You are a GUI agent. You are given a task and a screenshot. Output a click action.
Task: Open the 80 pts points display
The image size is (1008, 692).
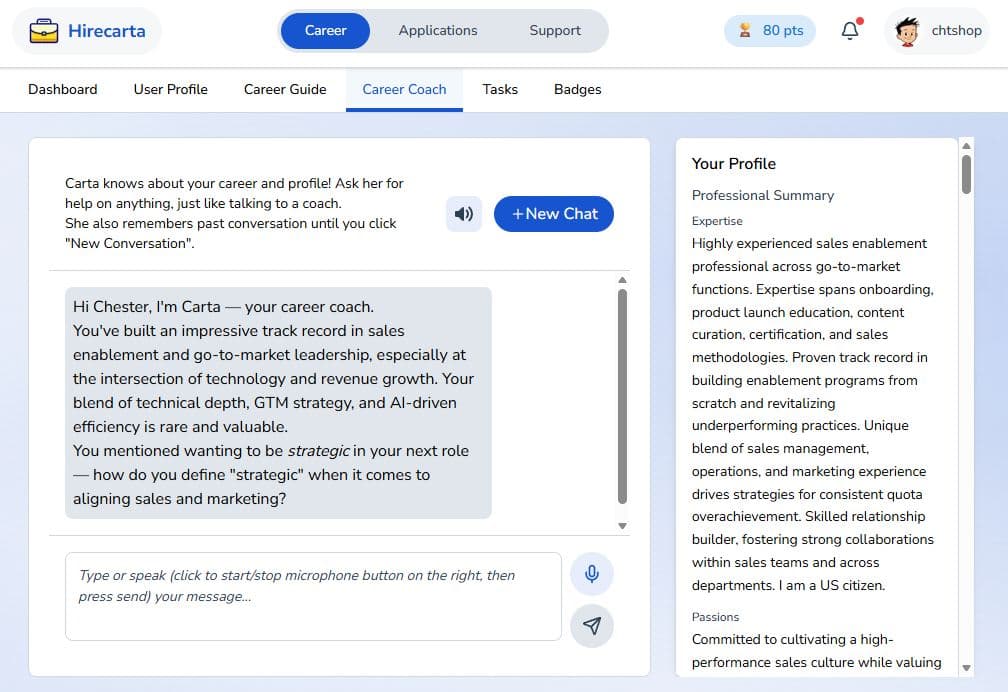[770, 31]
